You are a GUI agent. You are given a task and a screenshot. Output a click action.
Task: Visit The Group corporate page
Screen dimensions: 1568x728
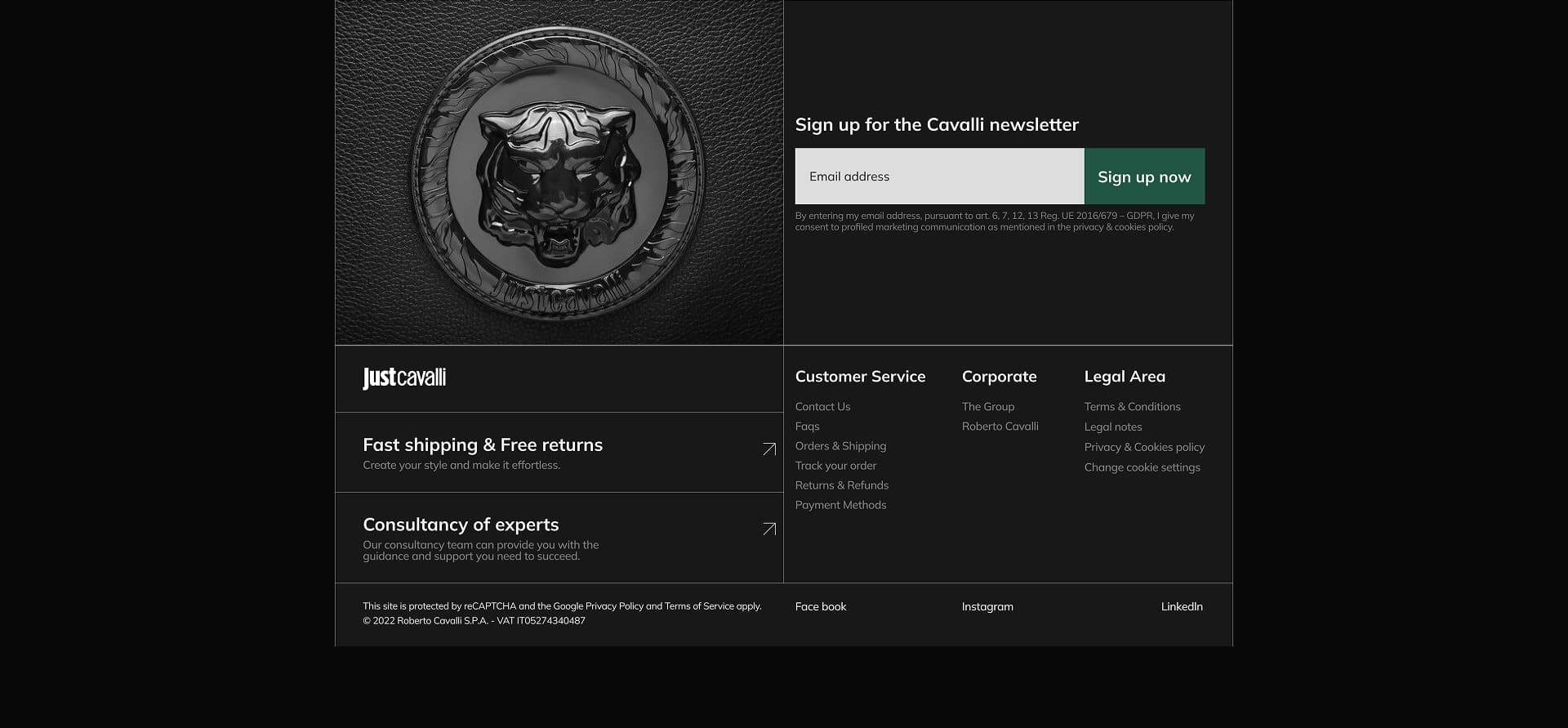tap(987, 407)
